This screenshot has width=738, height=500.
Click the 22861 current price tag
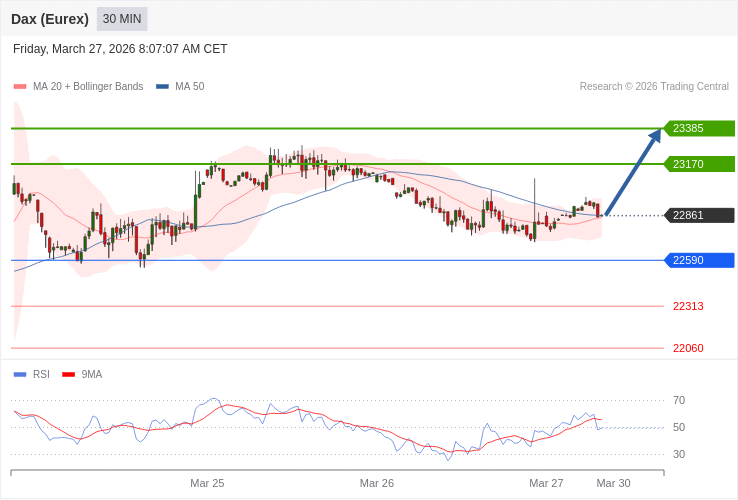[699, 215]
